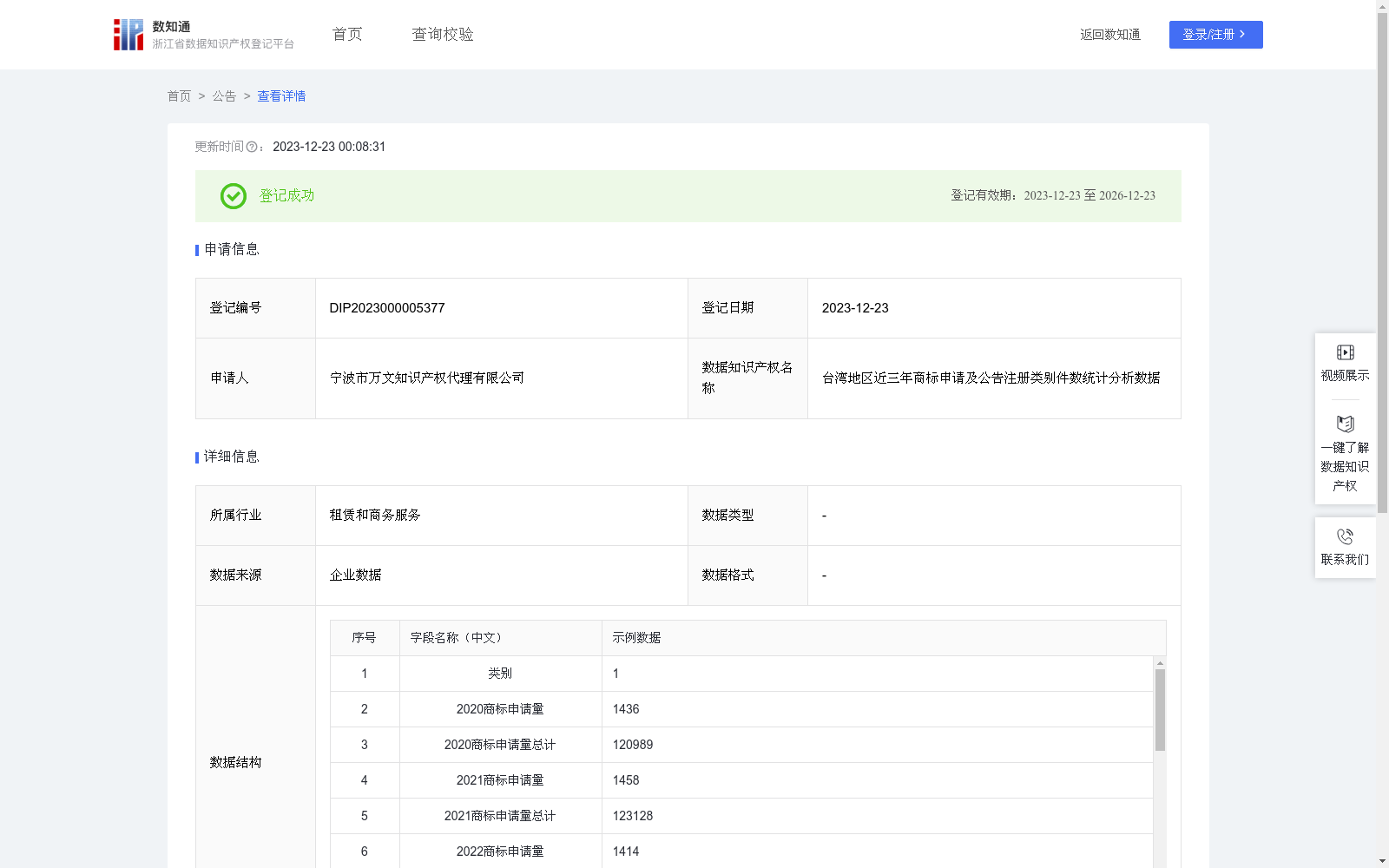The height and width of the screenshot is (868, 1389).
Task: Select the 台湾地区近三年商标申请 title text
Action: (991, 378)
